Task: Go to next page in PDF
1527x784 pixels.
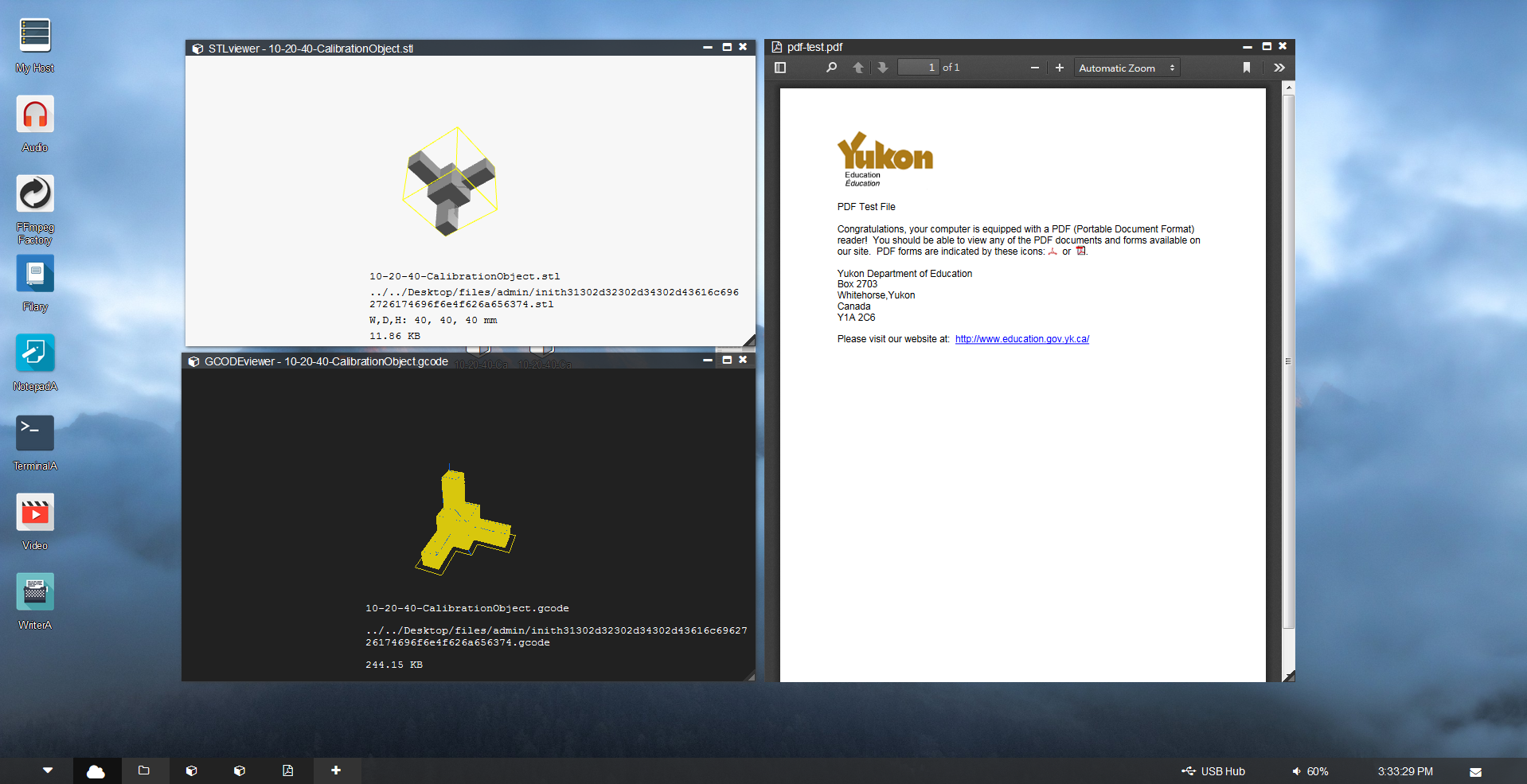Action: (882, 68)
